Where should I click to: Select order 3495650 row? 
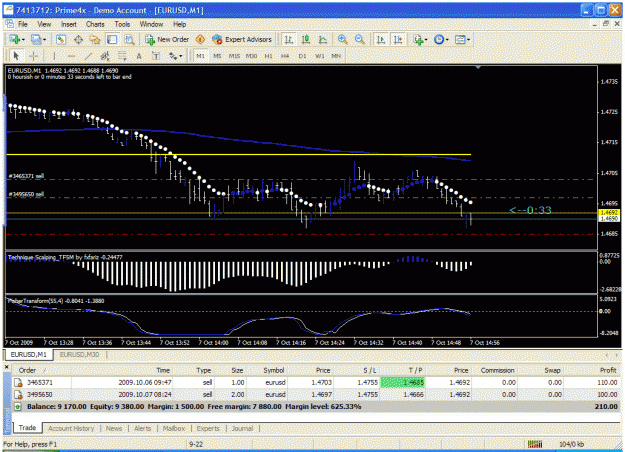click(x=315, y=394)
